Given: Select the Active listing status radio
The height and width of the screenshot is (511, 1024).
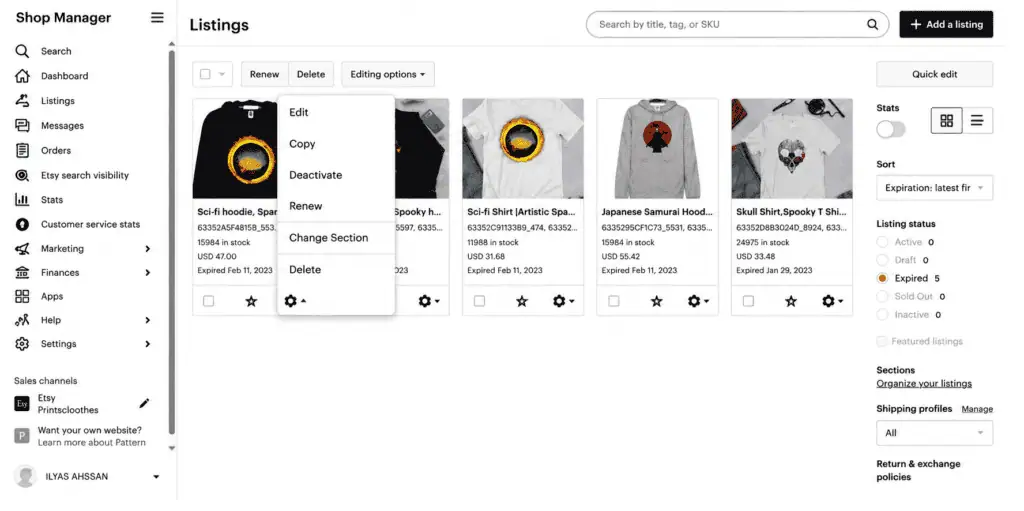Looking at the screenshot, I should point(882,242).
